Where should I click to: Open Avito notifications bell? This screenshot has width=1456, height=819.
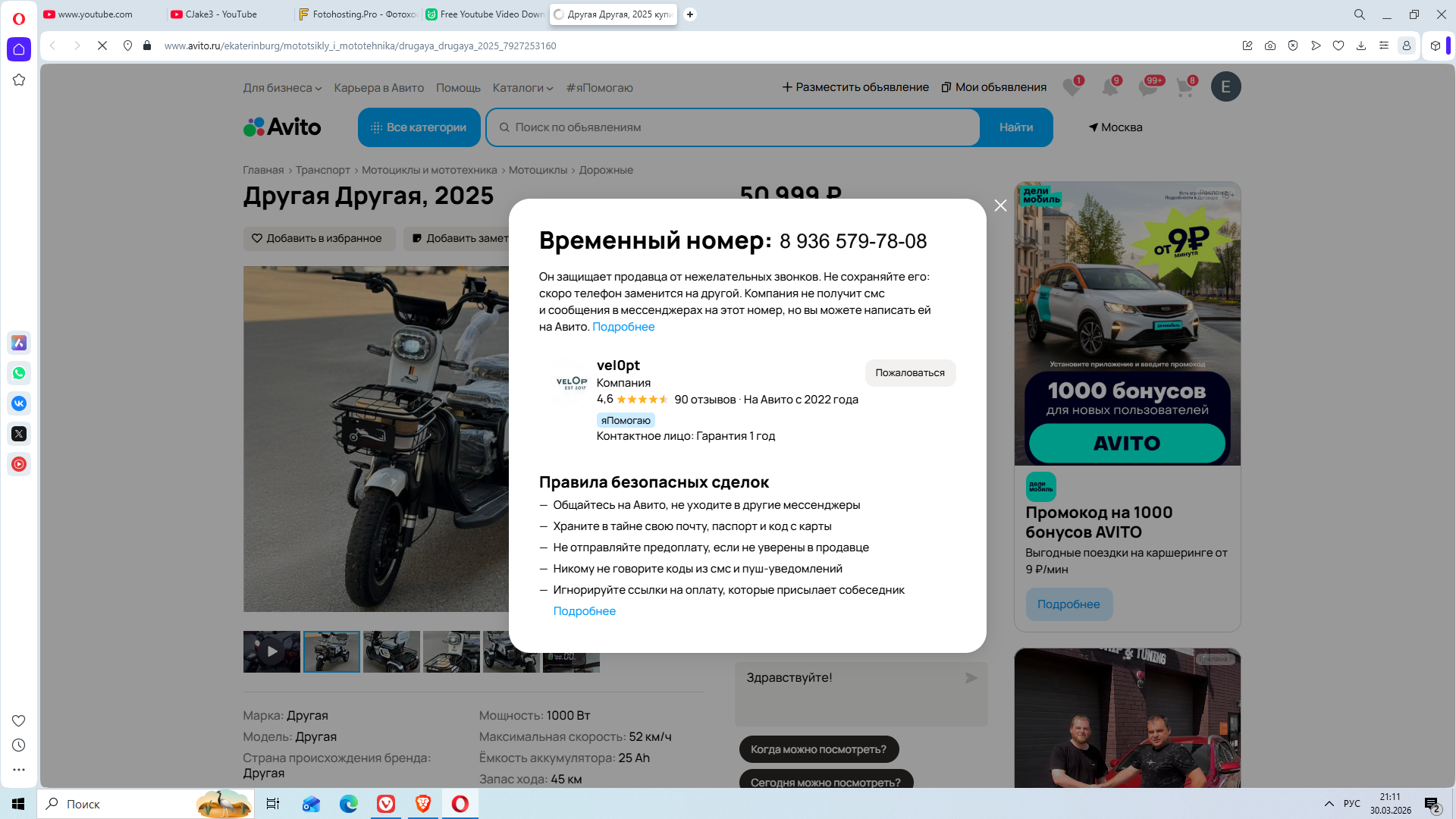[x=1109, y=87]
